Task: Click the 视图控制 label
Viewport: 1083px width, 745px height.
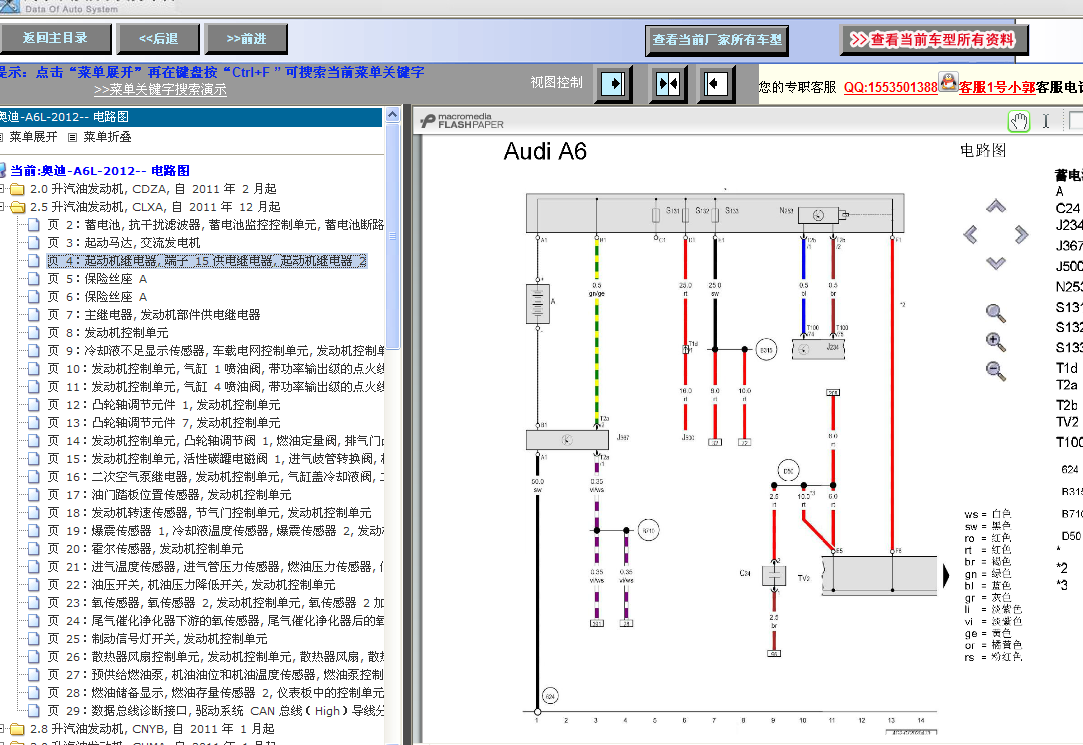Action: 557,82
